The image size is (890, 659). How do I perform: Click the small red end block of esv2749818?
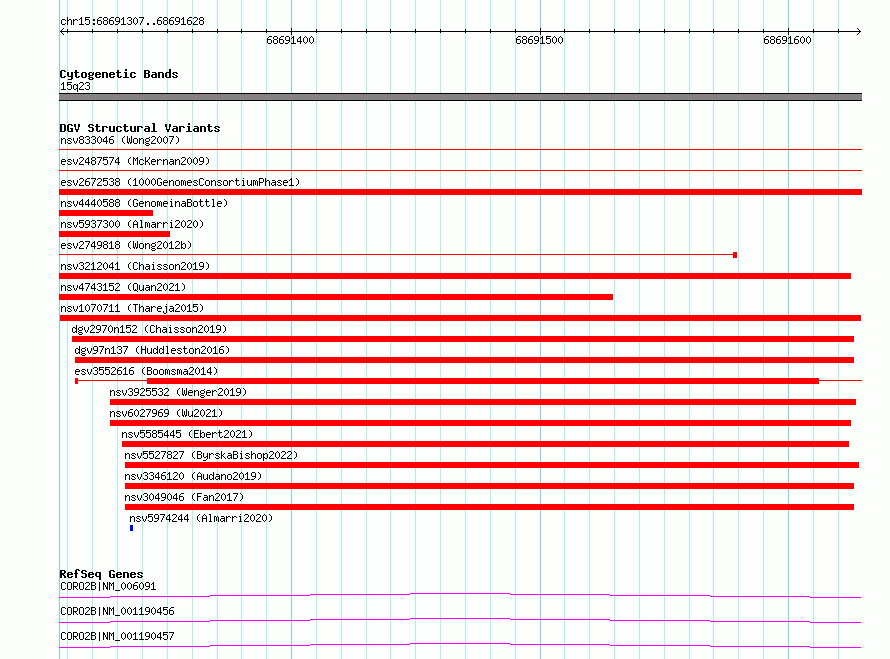click(735, 255)
